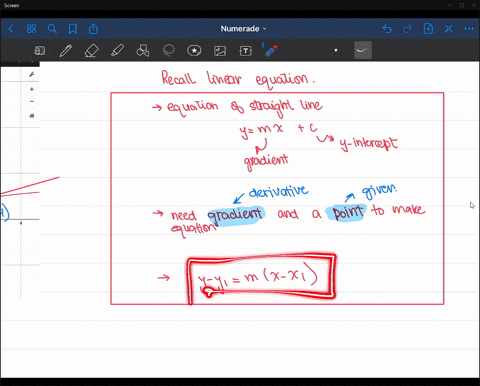480x386 pixels.
Task: Open graph settings wrench icon
Action: point(32,74)
